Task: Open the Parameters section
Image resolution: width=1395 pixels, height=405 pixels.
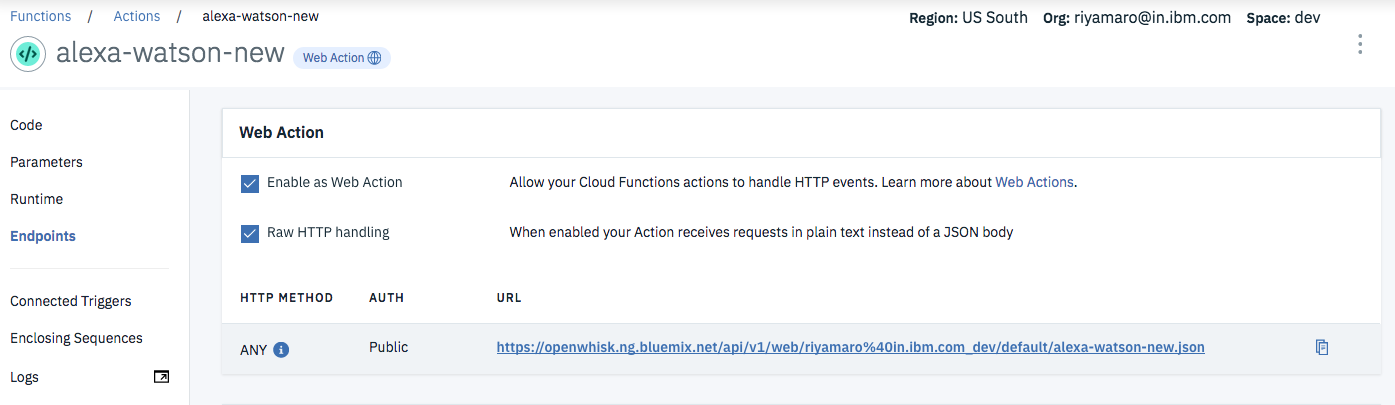Action: 46,162
